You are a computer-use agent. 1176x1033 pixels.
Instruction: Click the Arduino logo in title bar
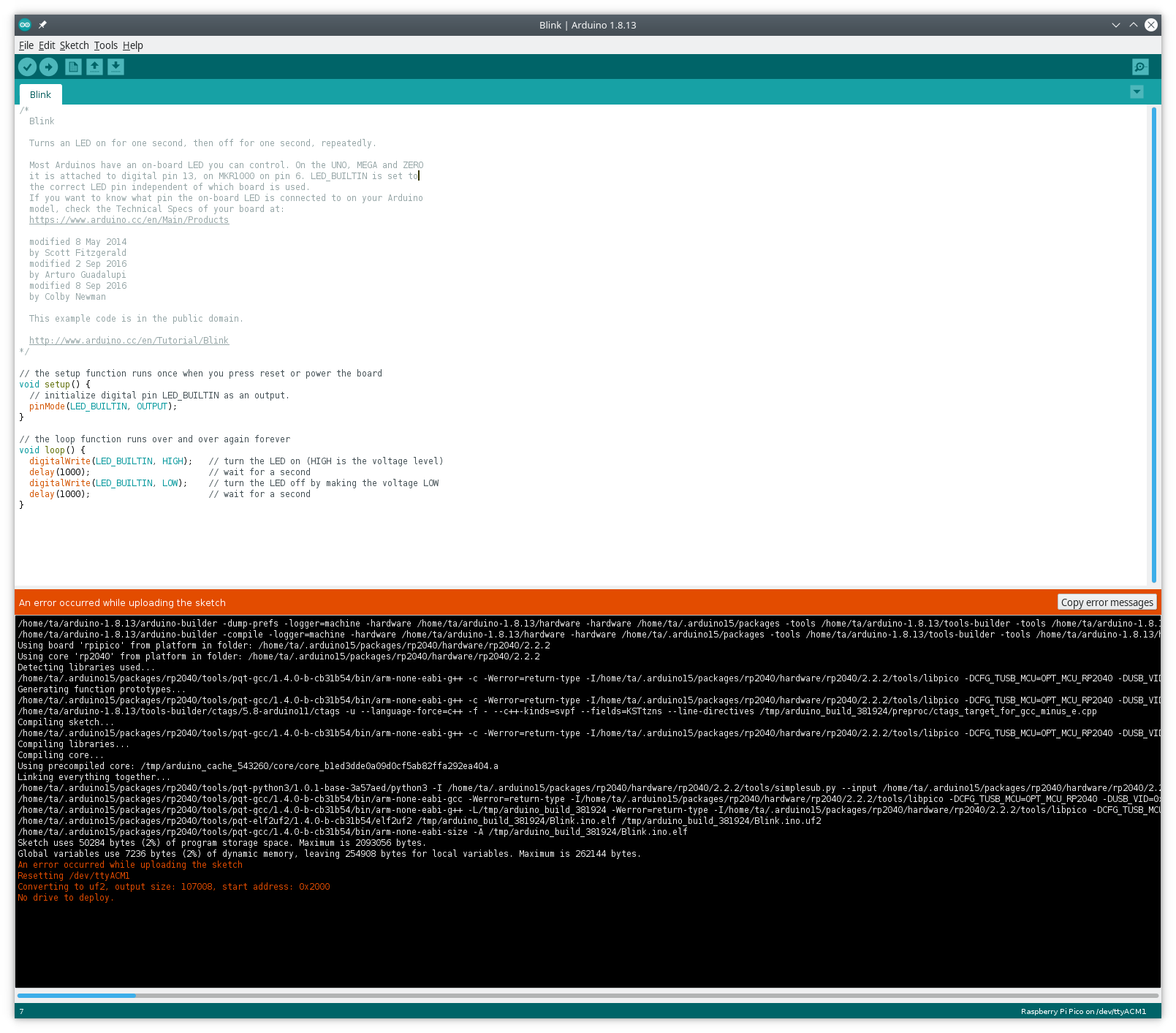point(25,25)
